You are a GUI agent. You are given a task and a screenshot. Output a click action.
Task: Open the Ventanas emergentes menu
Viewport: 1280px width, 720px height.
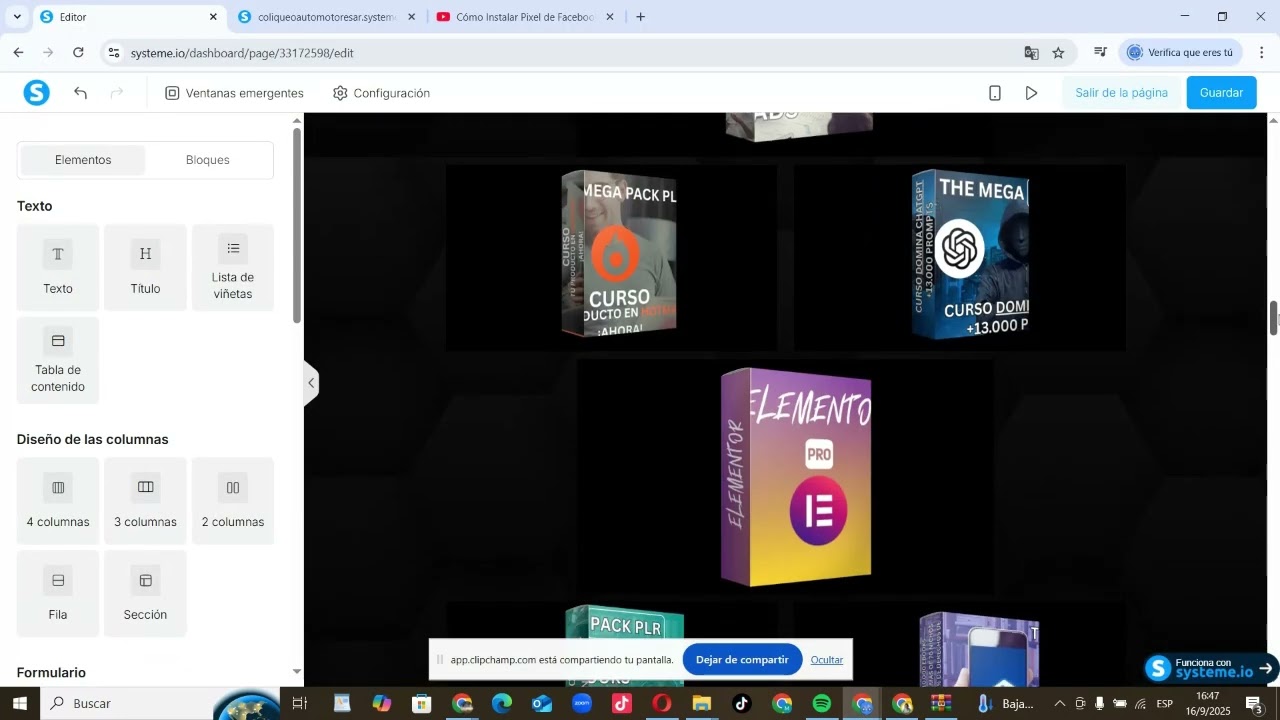(x=234, y=93)
